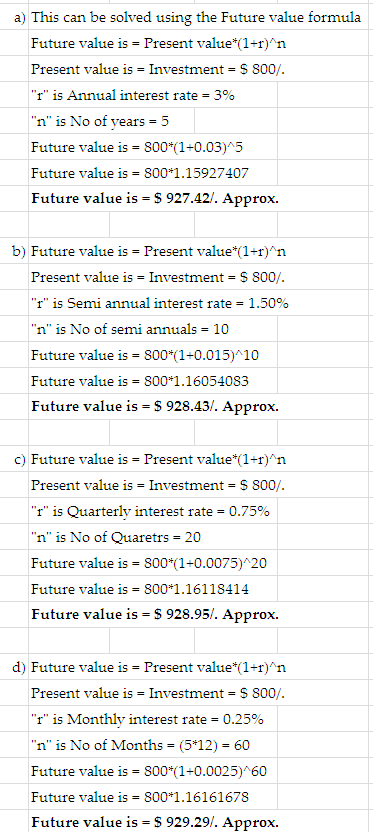Click the No of years = 5 cell
The width and height of the screenshot is (373, 832).
100,122
